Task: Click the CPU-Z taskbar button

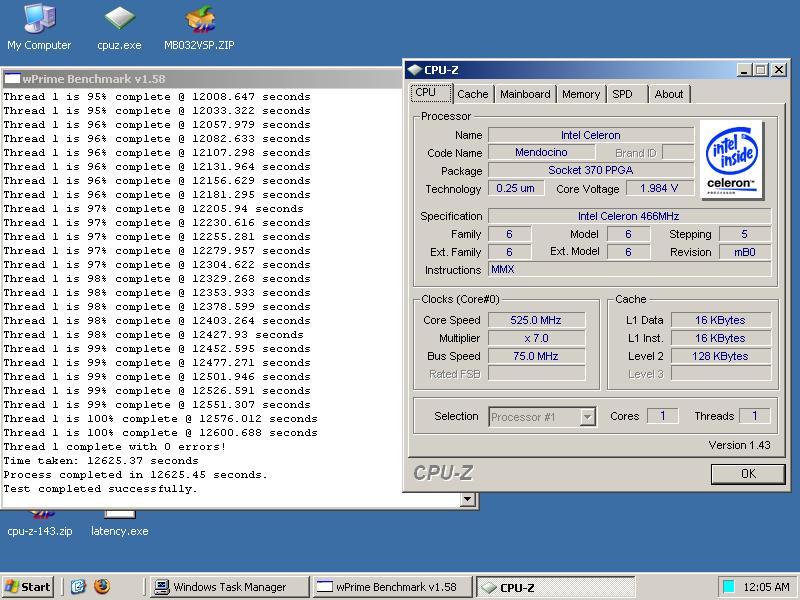Action: pyautogui.click(x=556, y=587)
